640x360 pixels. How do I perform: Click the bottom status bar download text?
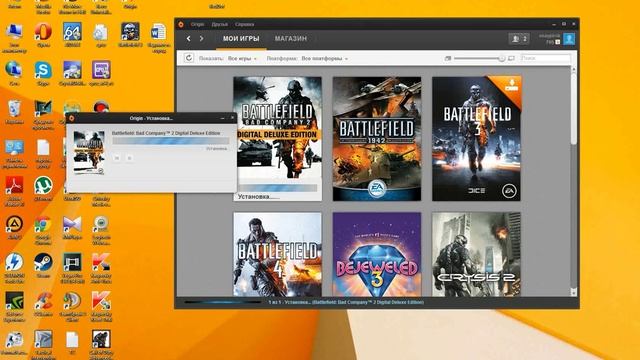pos(346,302)
